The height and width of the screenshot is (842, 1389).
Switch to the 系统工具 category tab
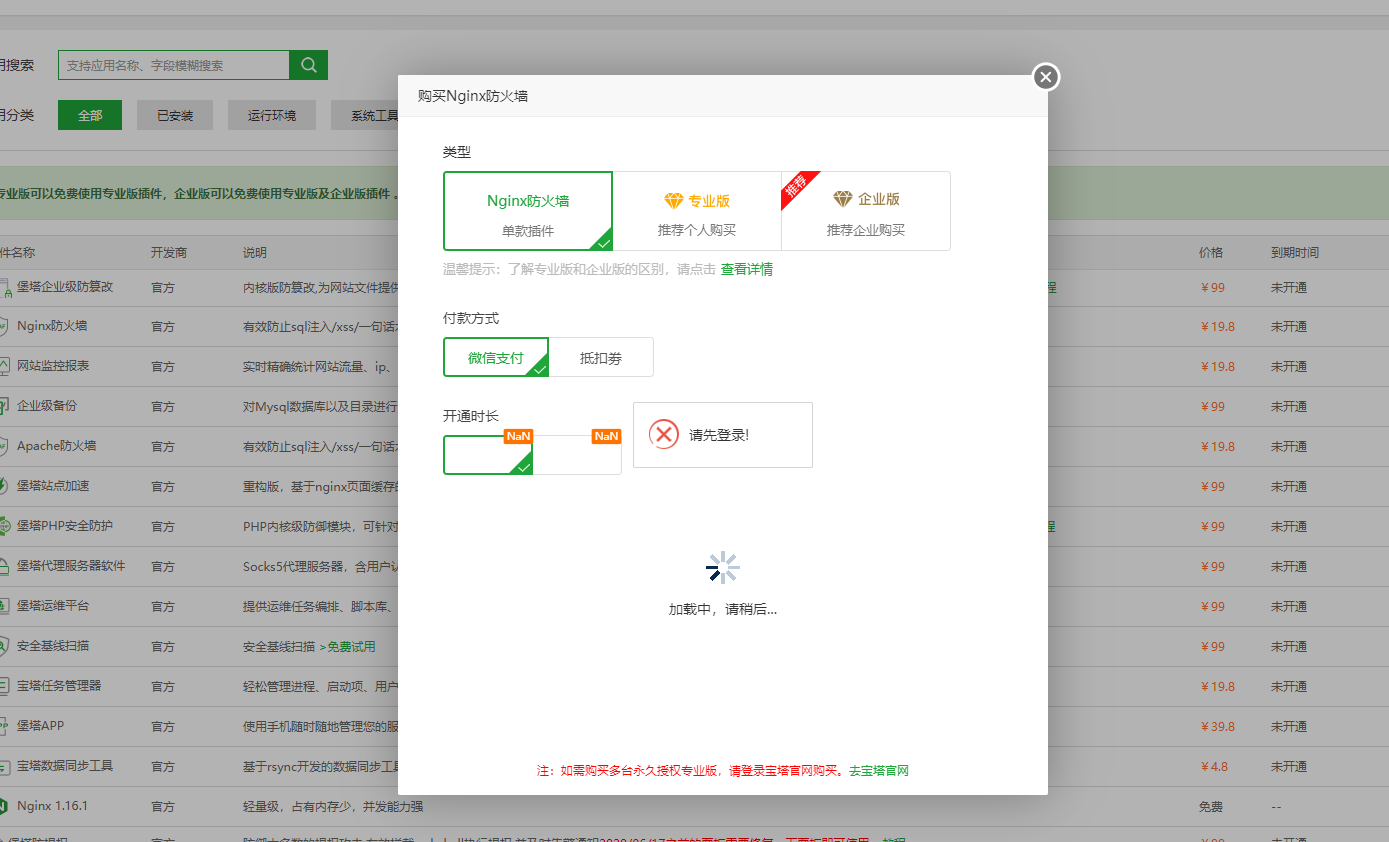click(365, 115)
